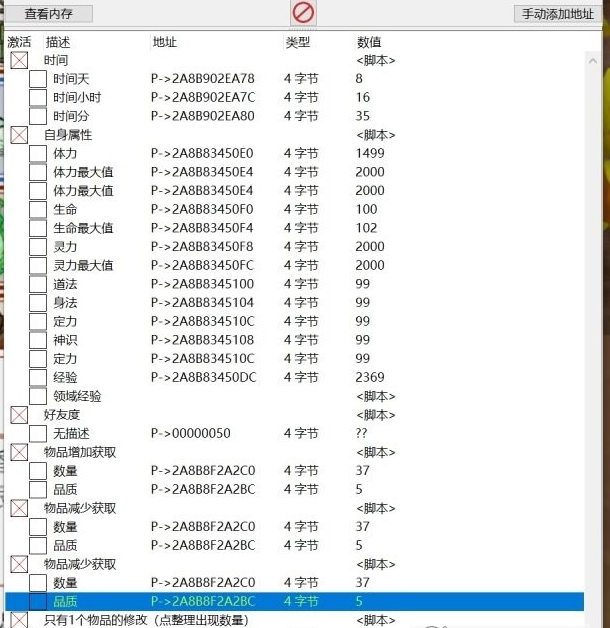The height and width of the screenshot is (628, 610).
Task: Select the 描述 column header
Action: [58, 42]
